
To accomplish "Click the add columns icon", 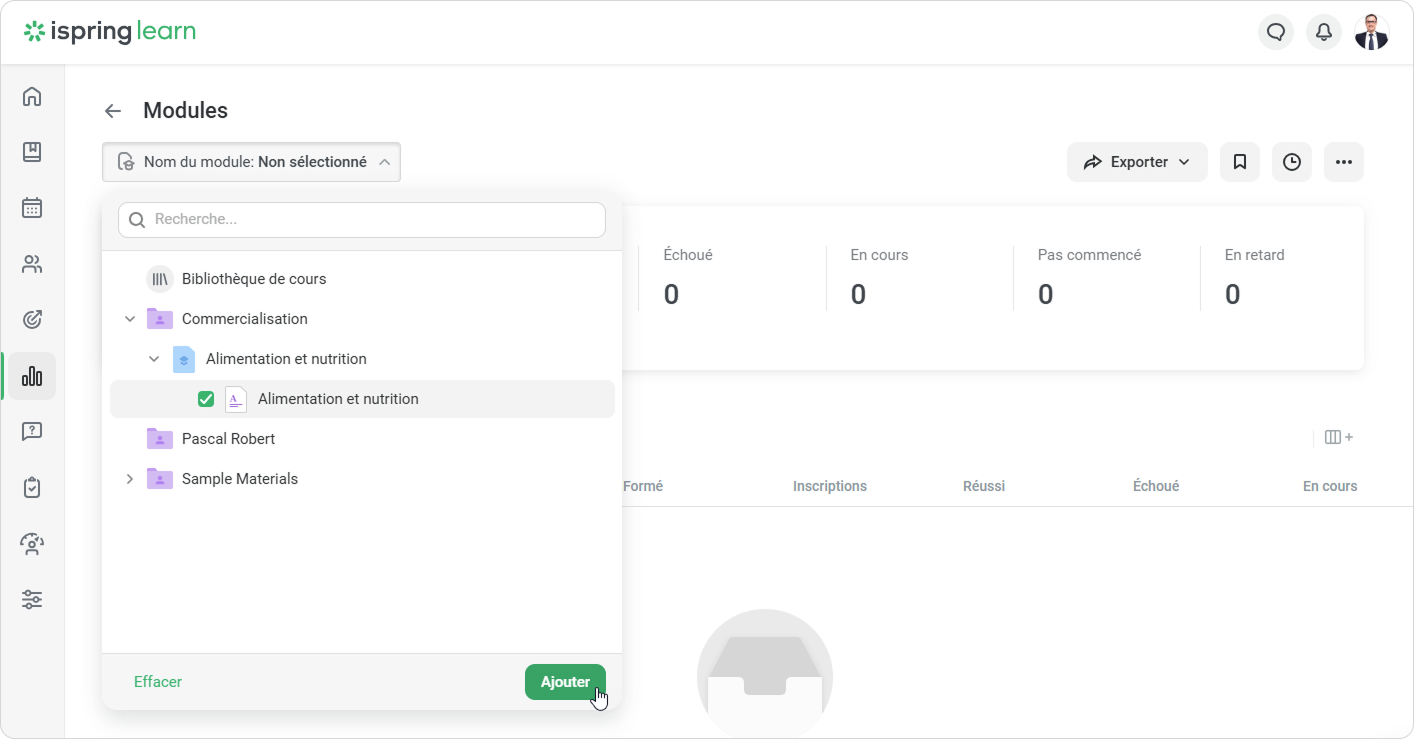I will click(x=1338, y=437).
